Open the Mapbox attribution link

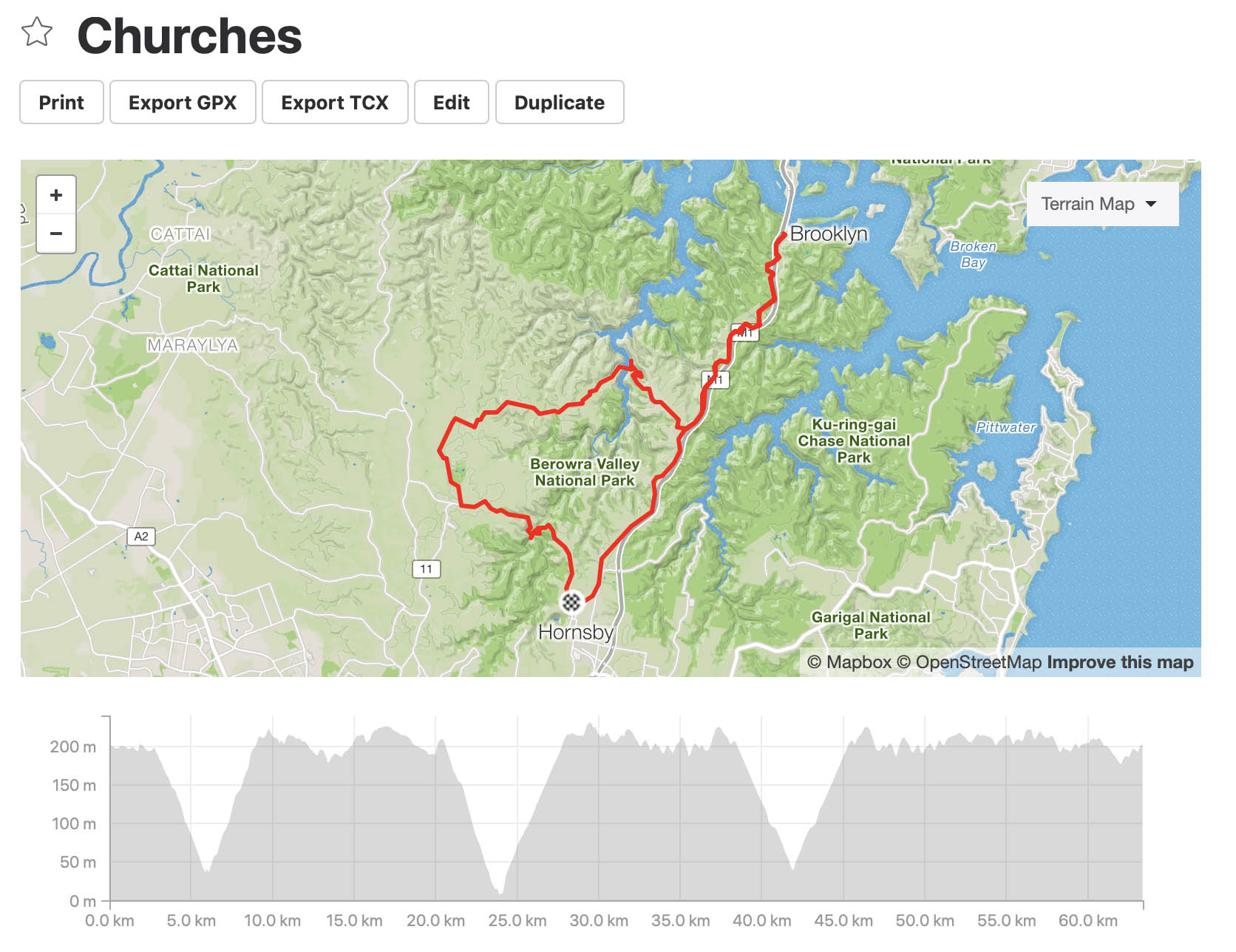pyautogui.click(x=849, y=662)
